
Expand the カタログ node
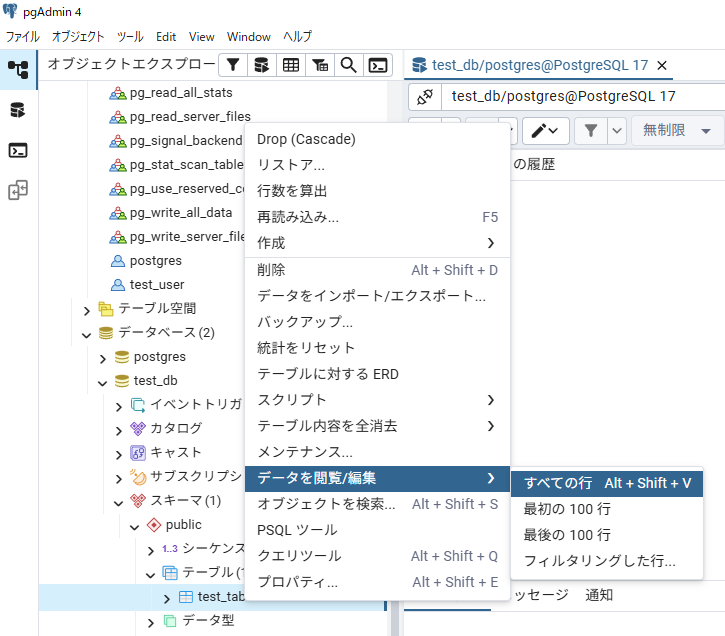[118, 431]
